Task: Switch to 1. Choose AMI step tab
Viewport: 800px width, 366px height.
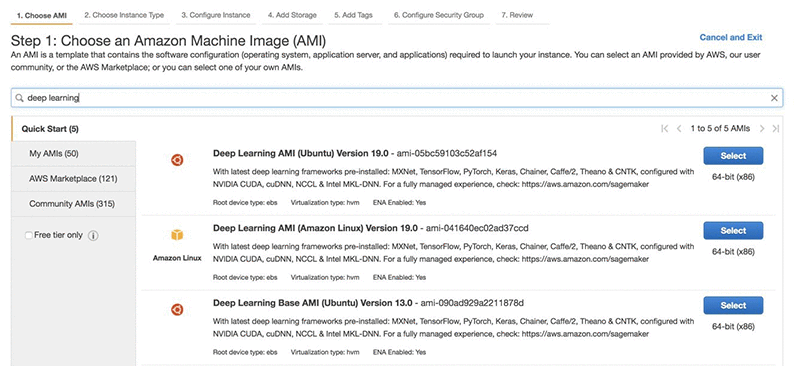Action: [x=42, y=15]
